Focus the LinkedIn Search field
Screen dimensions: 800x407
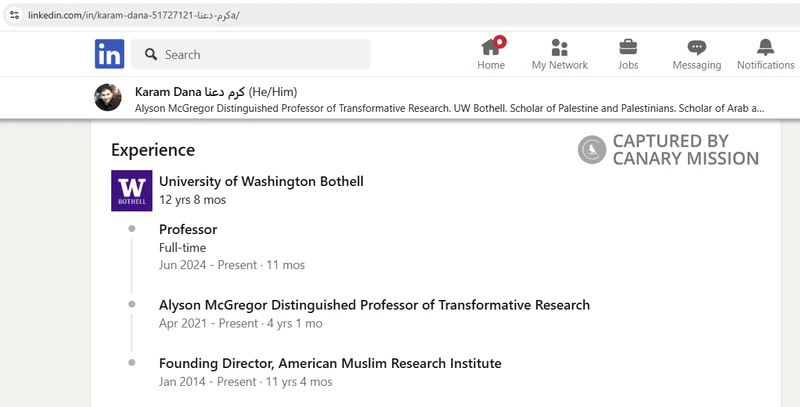coord(260,55)
